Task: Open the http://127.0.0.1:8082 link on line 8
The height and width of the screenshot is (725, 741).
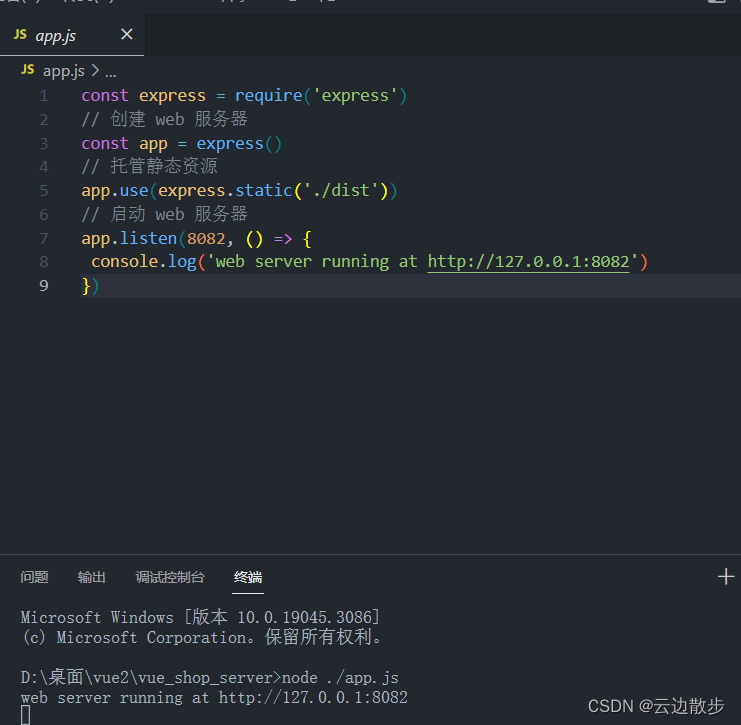Action: 528,262
